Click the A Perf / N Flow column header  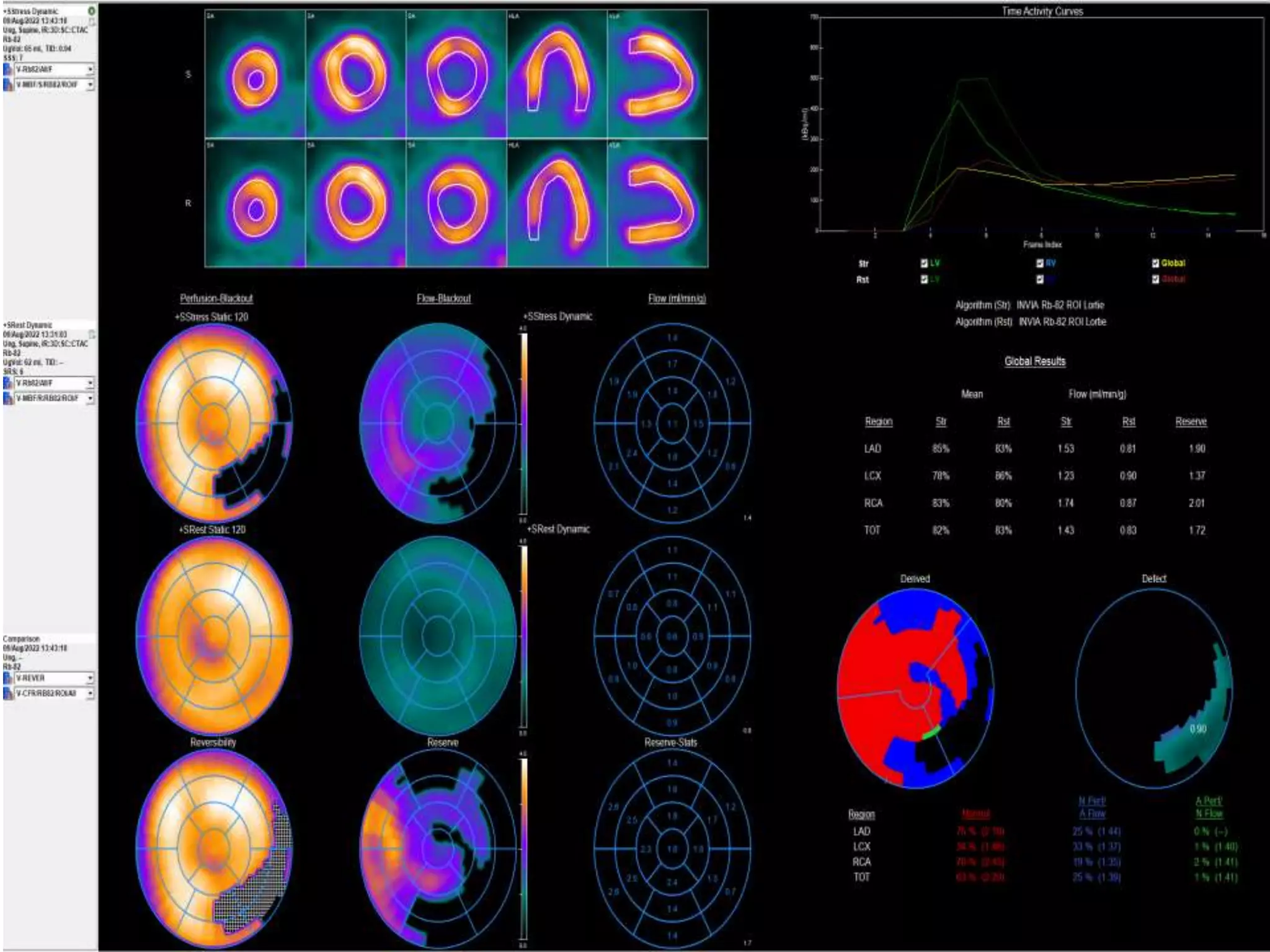[1209, 808]
